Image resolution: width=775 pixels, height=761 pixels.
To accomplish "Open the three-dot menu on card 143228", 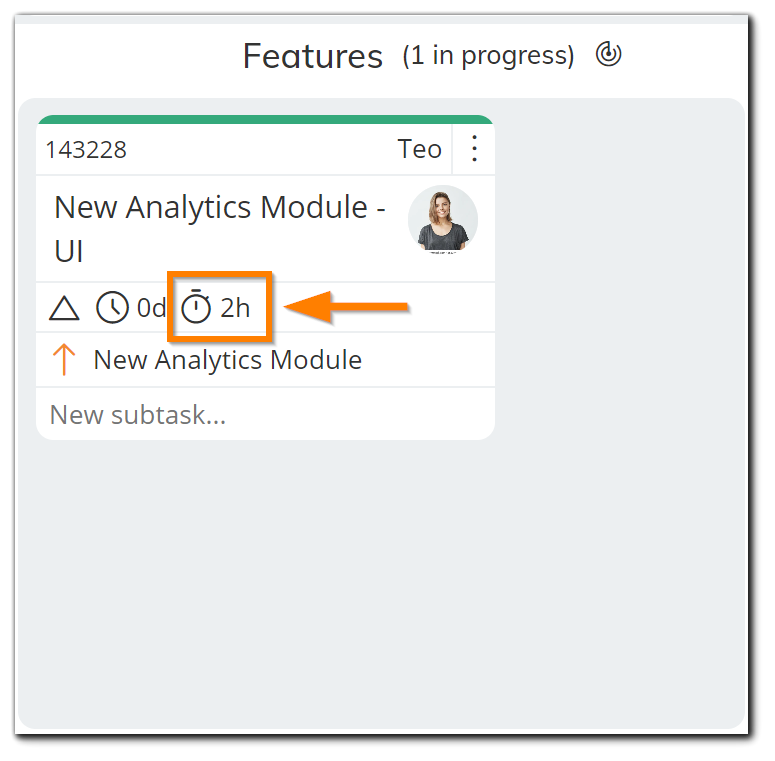I will pos(474,149).
